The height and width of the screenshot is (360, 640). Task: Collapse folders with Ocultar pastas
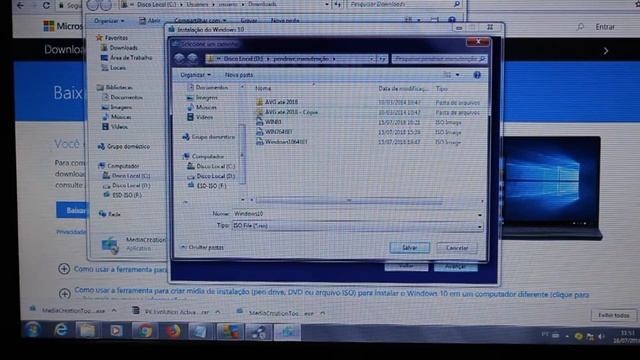[202, 247]
